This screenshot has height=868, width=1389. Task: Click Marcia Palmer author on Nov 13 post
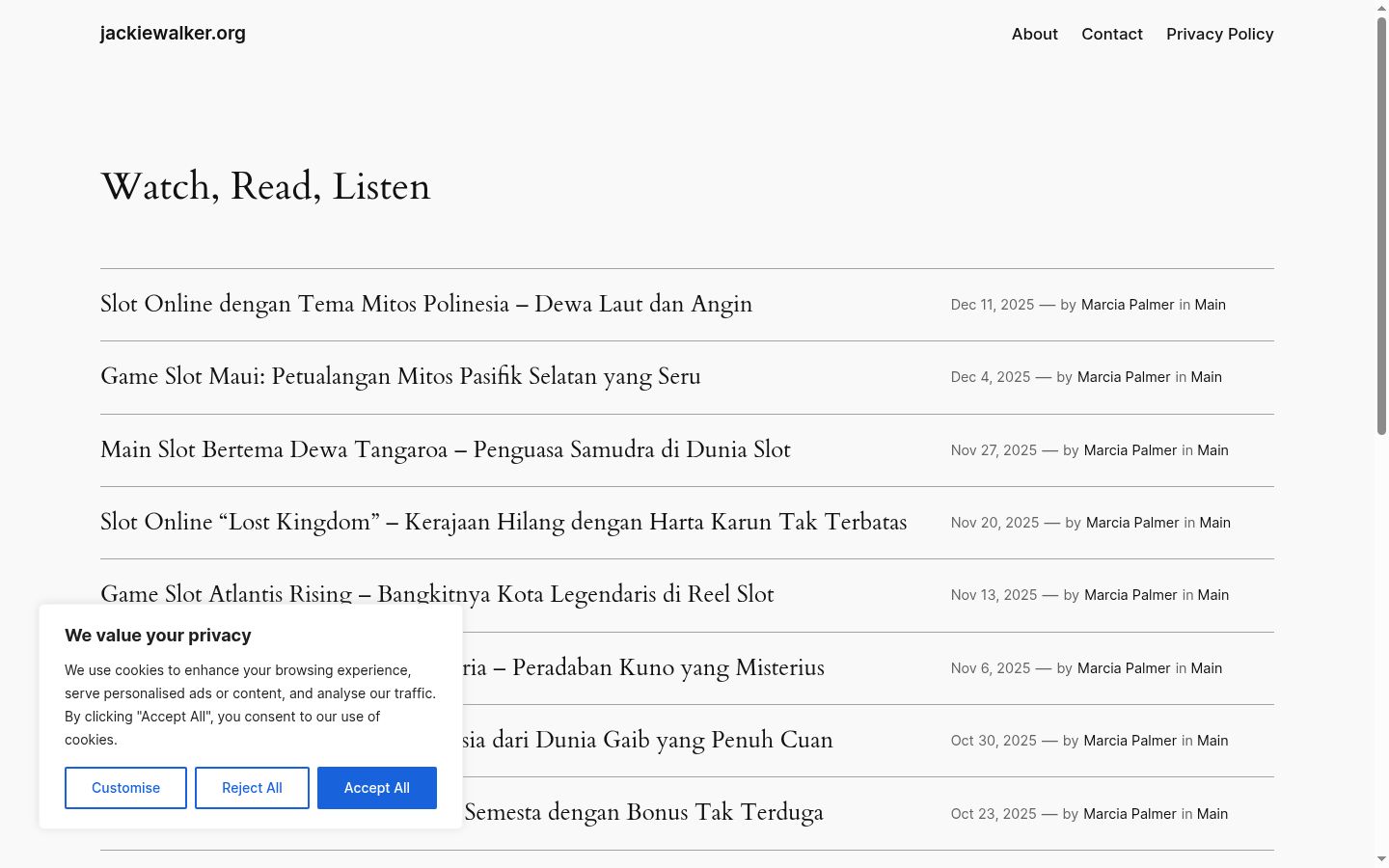[1130, 595]
